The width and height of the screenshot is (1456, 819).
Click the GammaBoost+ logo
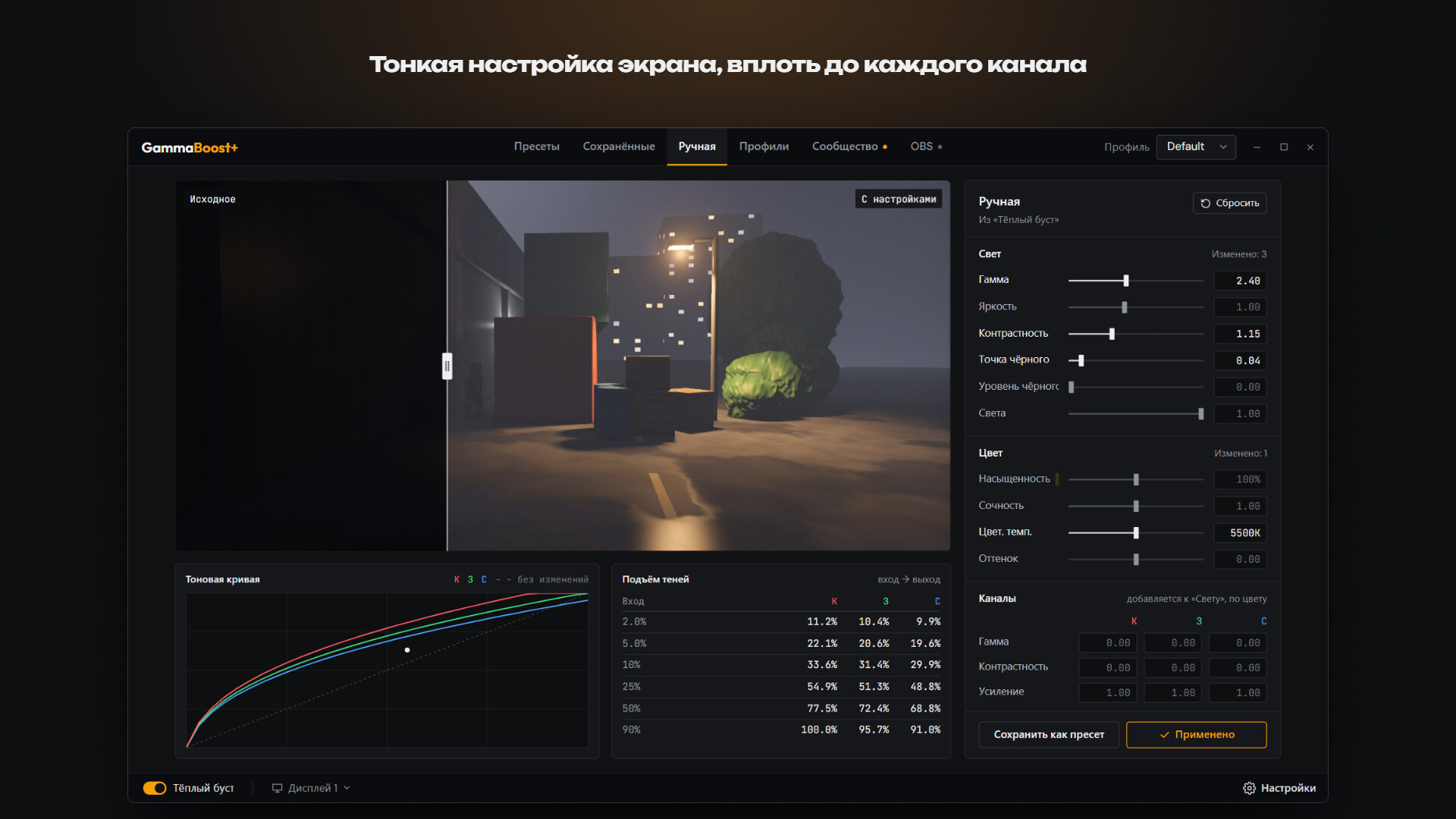[190, 147]
